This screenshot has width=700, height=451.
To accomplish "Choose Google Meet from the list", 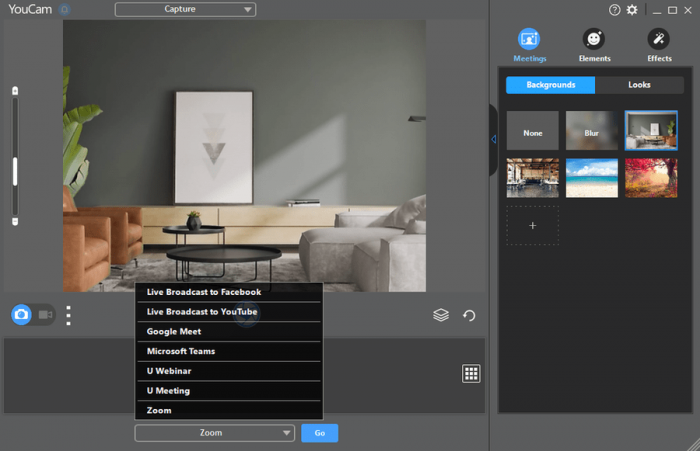I will point(229,331).
